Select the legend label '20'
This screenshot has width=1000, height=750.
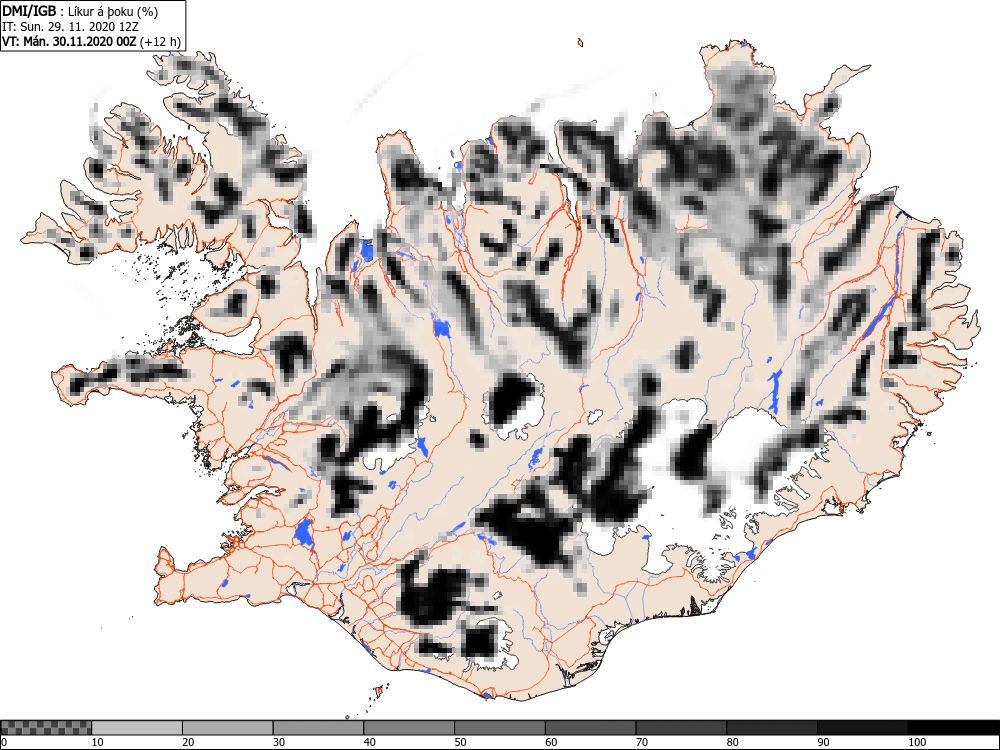[188, 742]
